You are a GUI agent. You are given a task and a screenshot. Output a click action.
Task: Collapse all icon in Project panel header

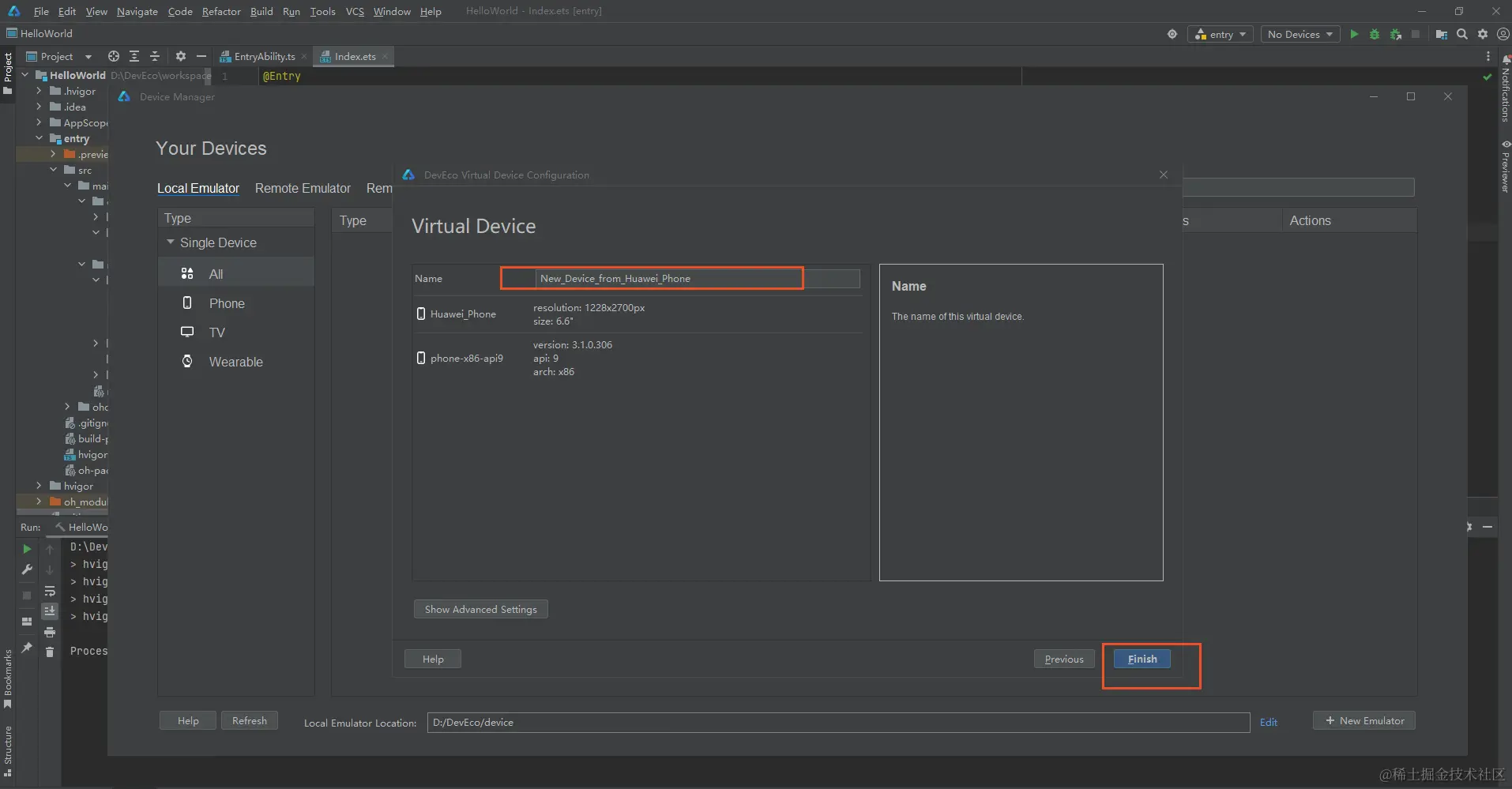pyautogui.click(x=155, y=56)
